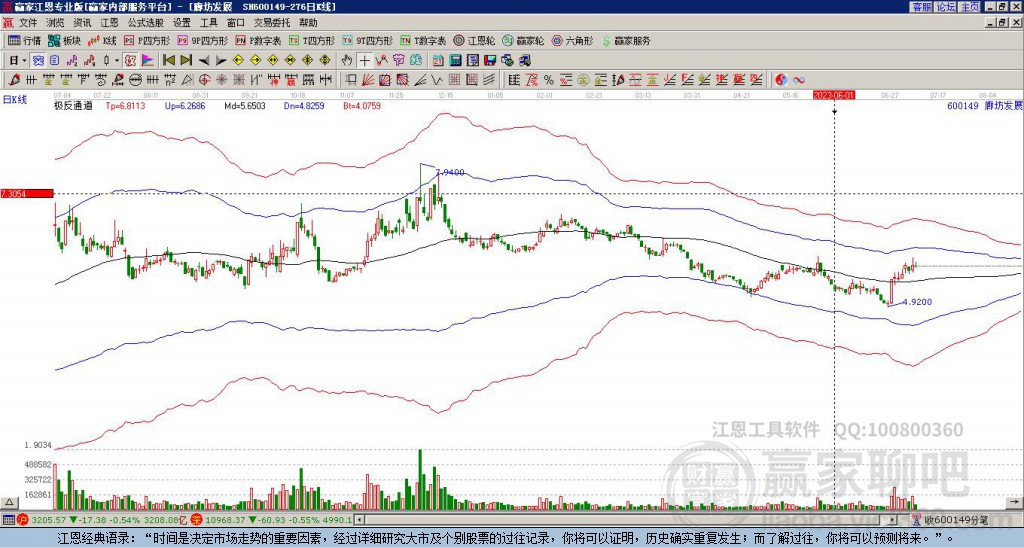The image size is (1024, 548).
Task: Click the 极反通道 indicator label
Action: tap(72, 105)
